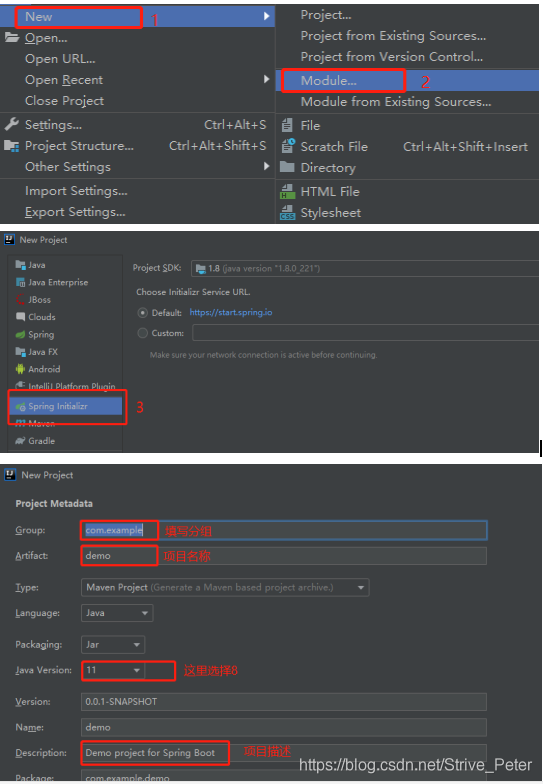543x784 pixels.
Task: Click the Open folder icon
Action: click(x=12, y=38)
